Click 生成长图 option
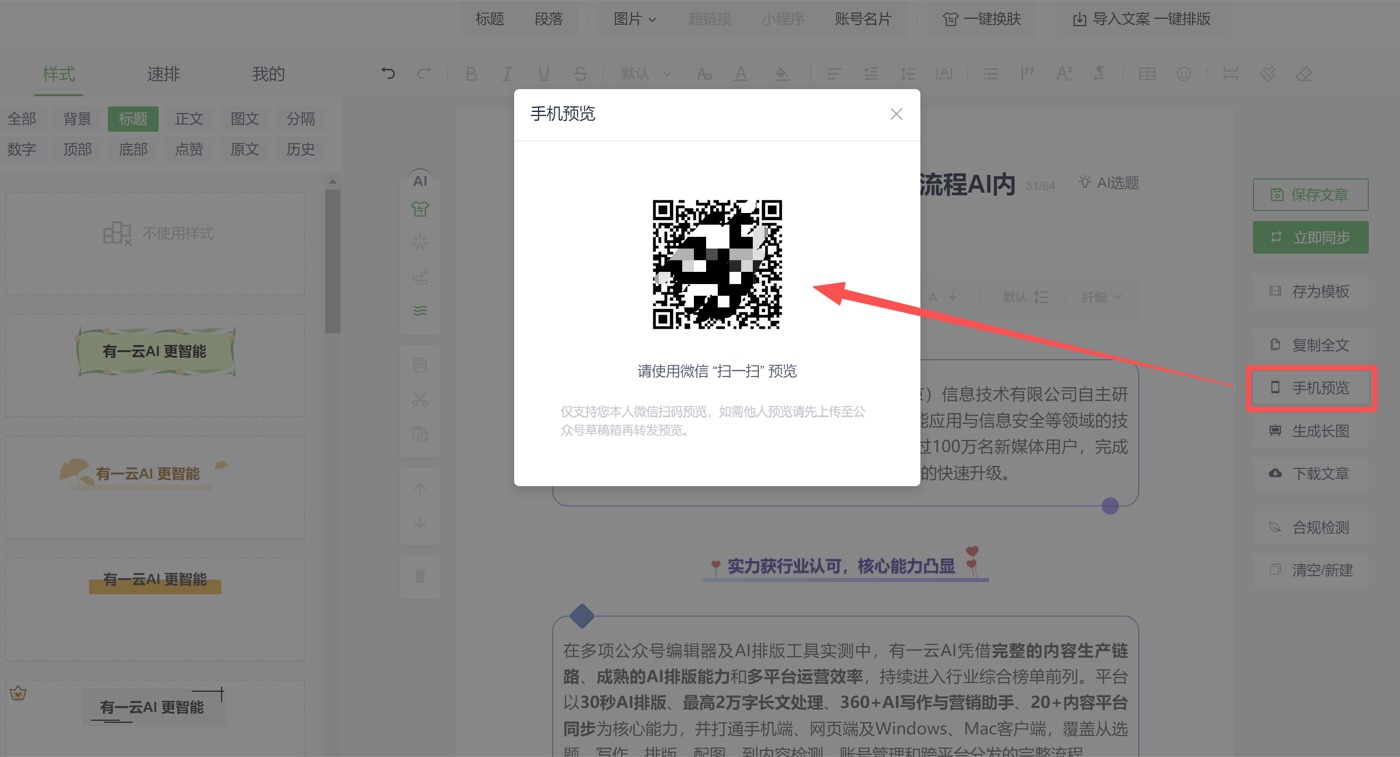This screenshot has height=757, width=1400. click(1310, 431)
